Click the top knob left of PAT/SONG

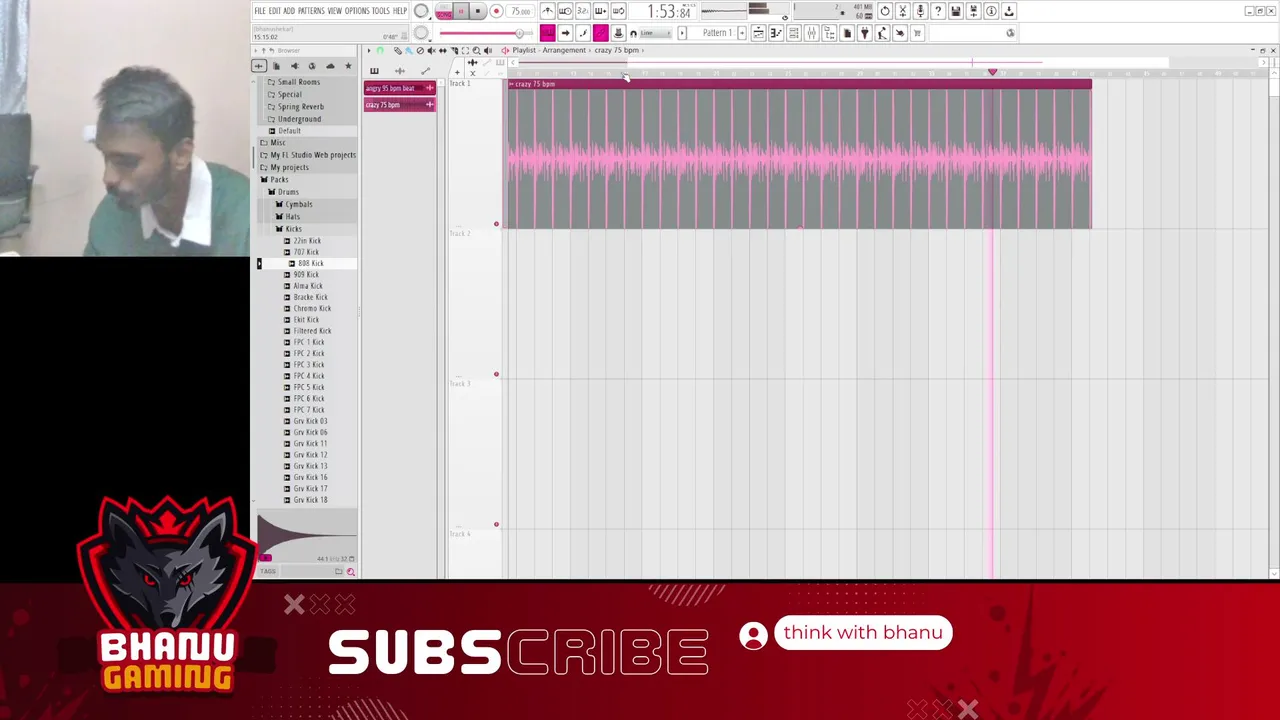tap(421, 11)
